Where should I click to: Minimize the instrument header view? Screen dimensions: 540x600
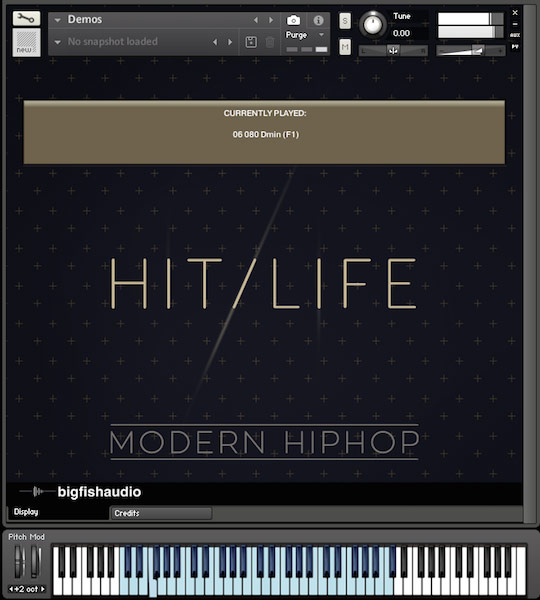click(515, 24)
